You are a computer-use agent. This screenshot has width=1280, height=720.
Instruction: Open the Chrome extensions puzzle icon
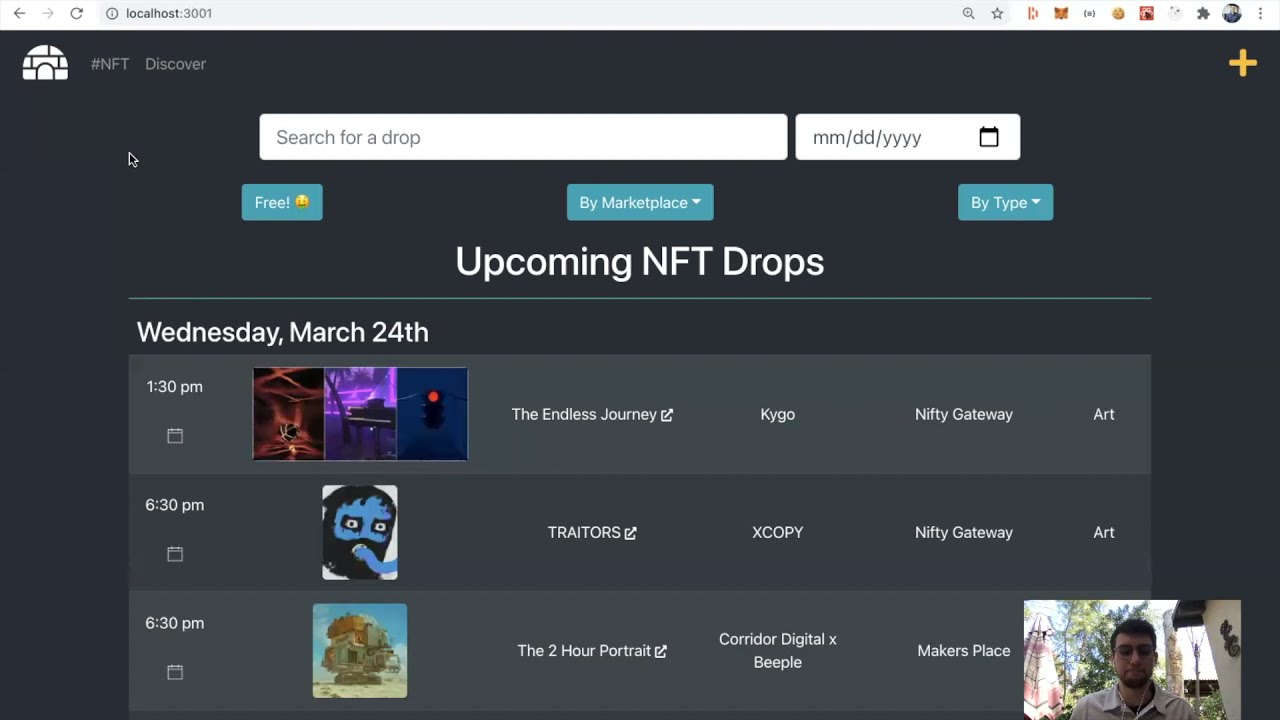pyautogui.click(x=1203, y=13)
